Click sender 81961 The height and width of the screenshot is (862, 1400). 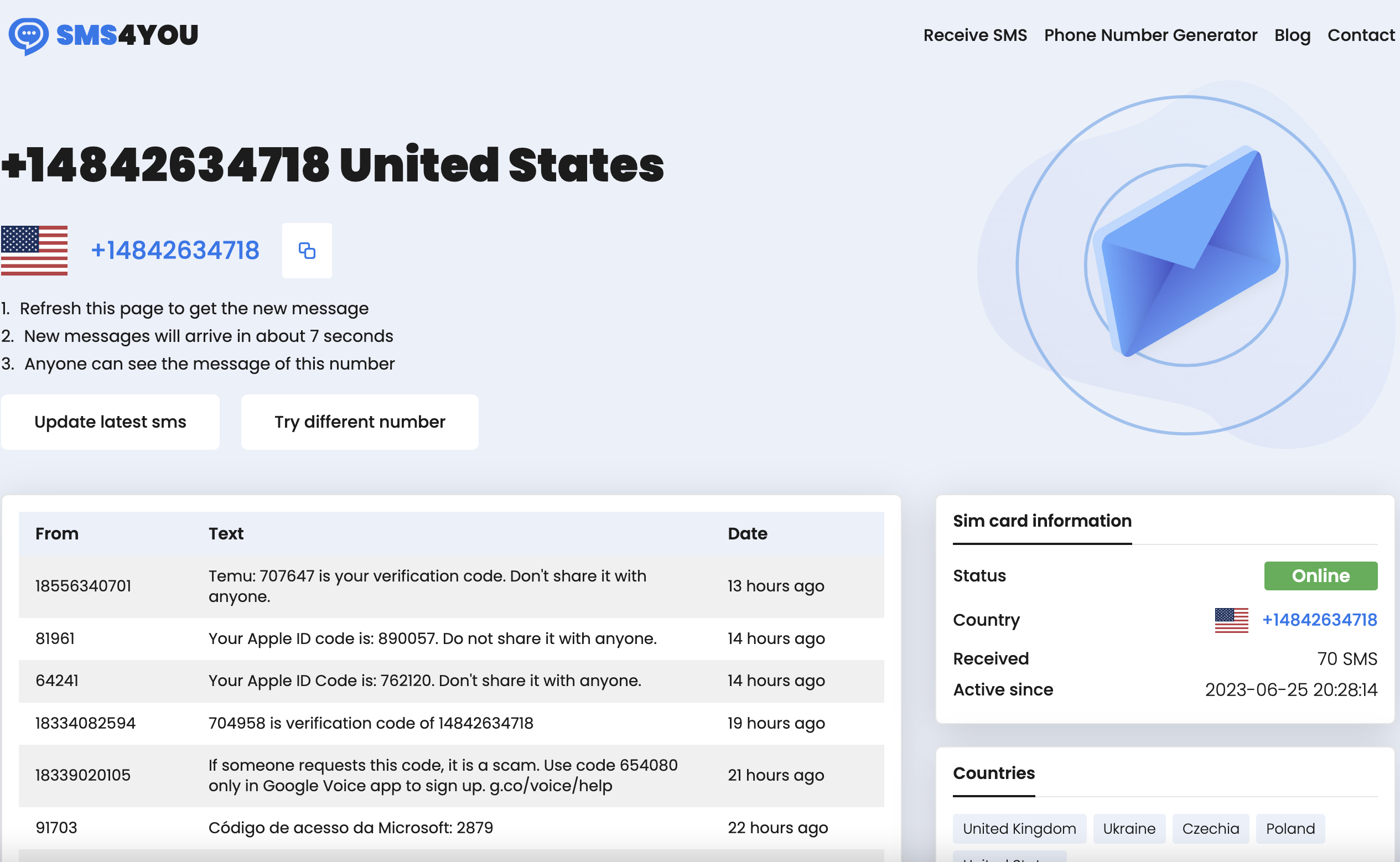[x=55, y=638]
